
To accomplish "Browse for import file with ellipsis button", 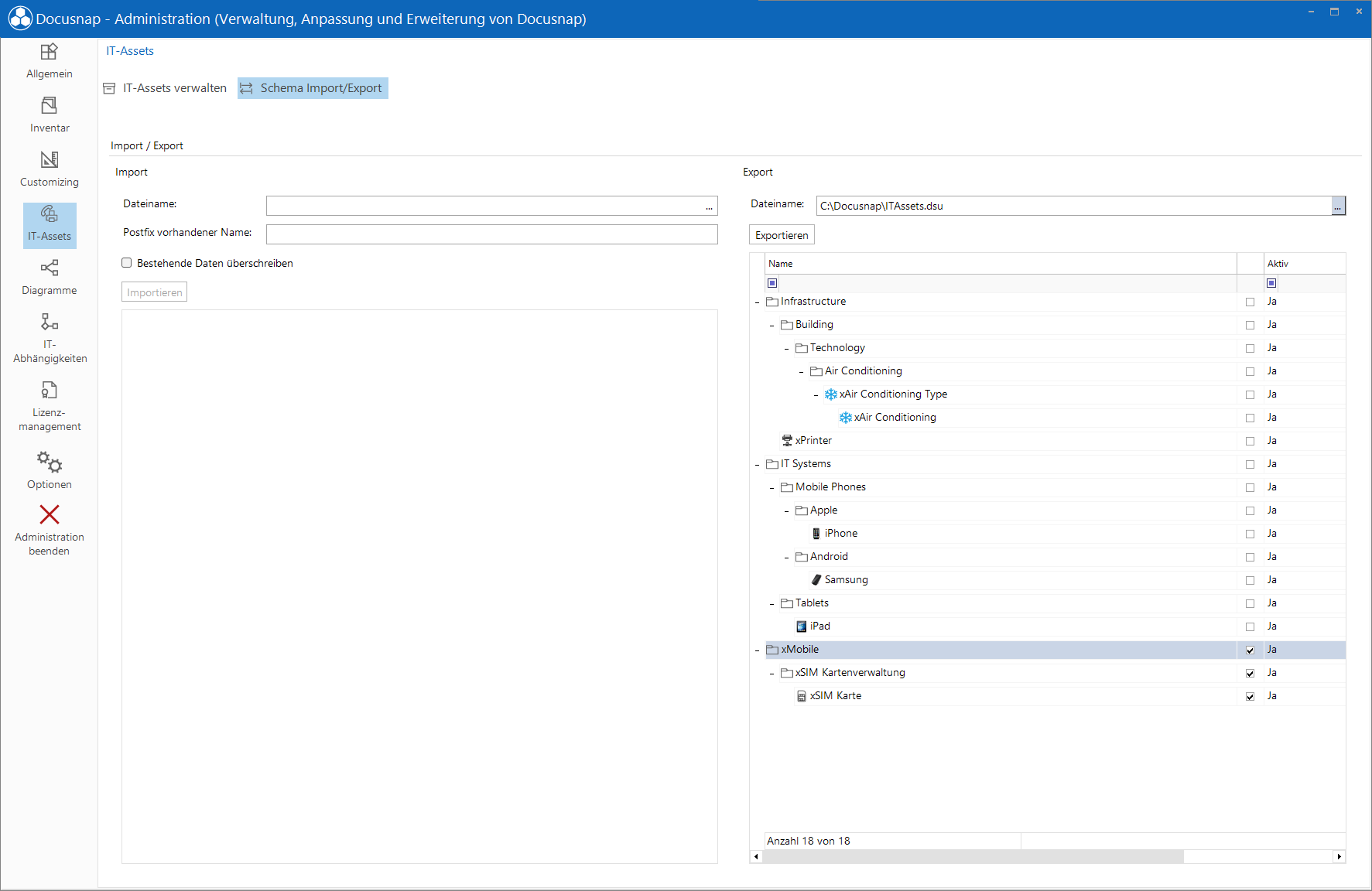I will 710,207.
